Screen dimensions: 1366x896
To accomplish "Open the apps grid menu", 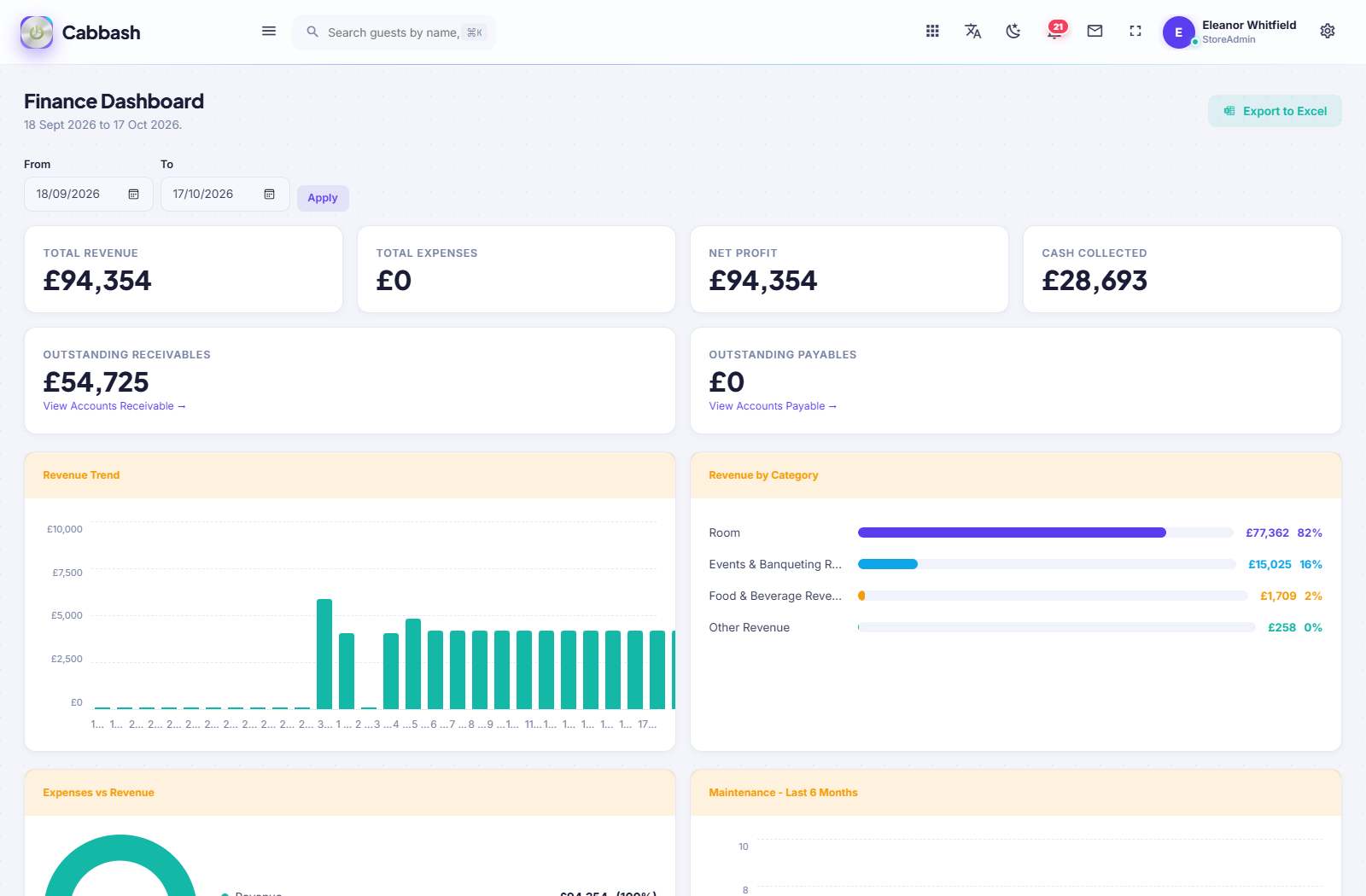I will point(932,32).
